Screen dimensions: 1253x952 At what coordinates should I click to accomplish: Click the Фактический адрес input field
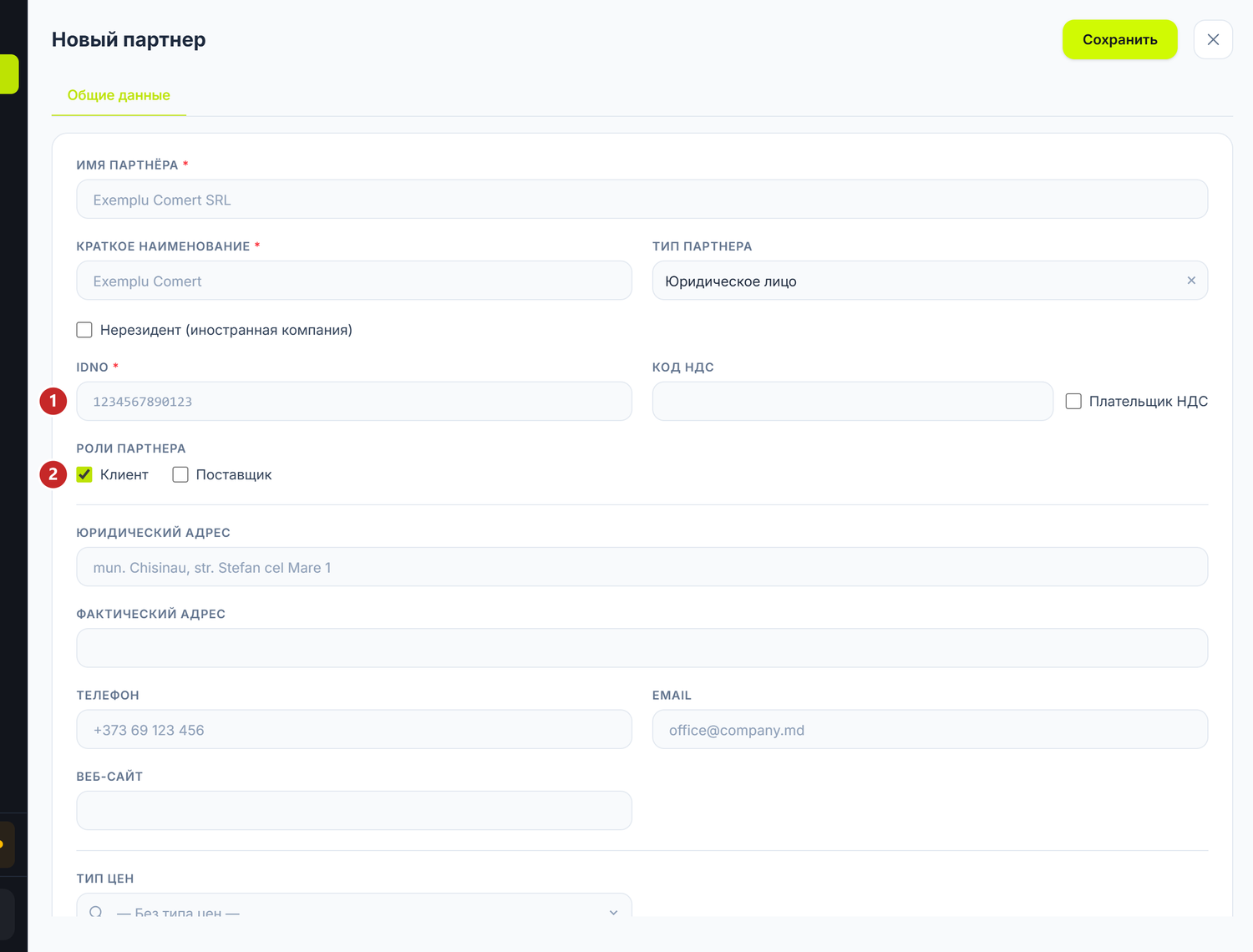642,648
